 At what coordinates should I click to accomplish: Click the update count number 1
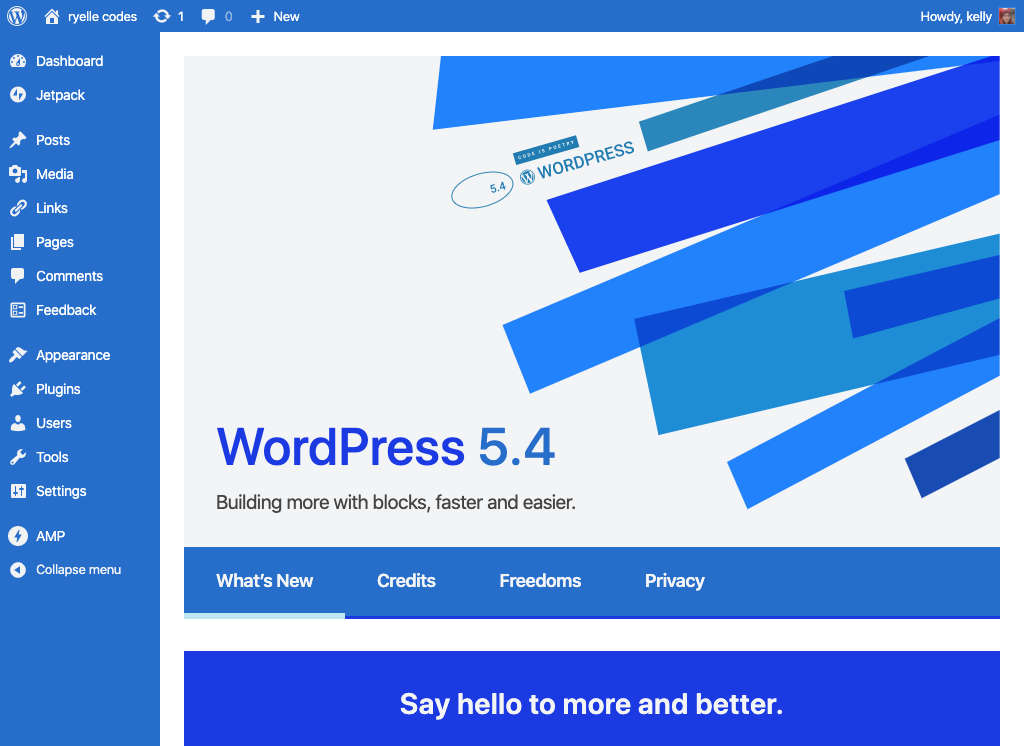181,16
